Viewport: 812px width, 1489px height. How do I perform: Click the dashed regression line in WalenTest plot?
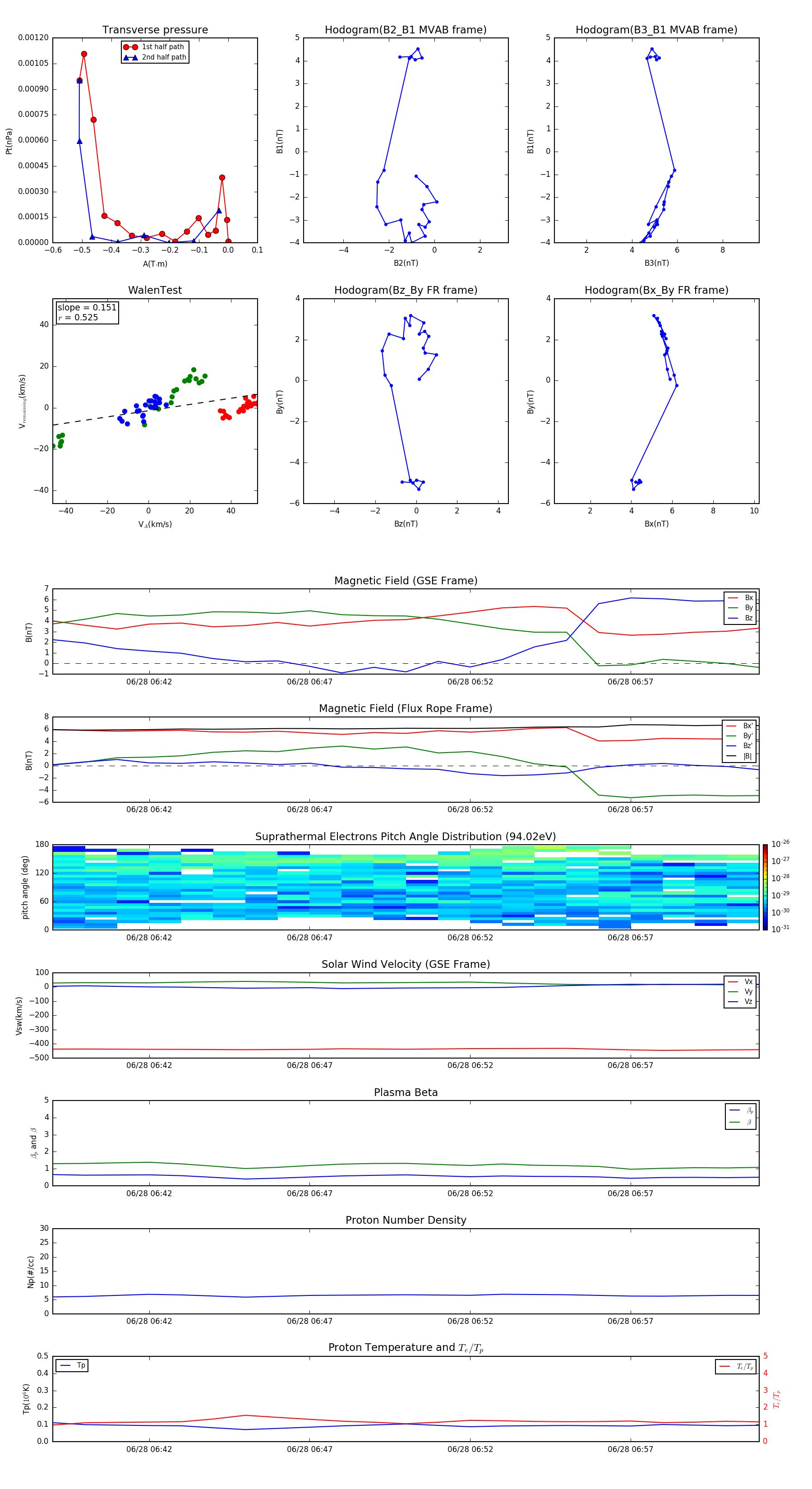(155, 410)
